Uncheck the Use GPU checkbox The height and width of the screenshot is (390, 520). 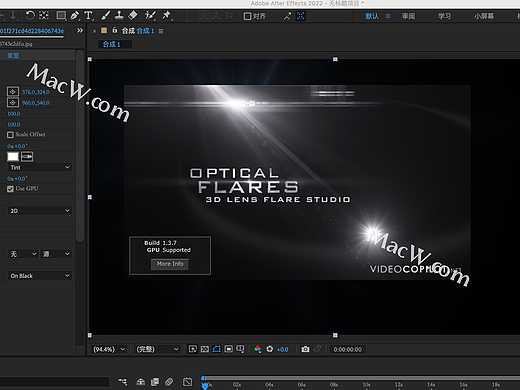click(10, 189)
